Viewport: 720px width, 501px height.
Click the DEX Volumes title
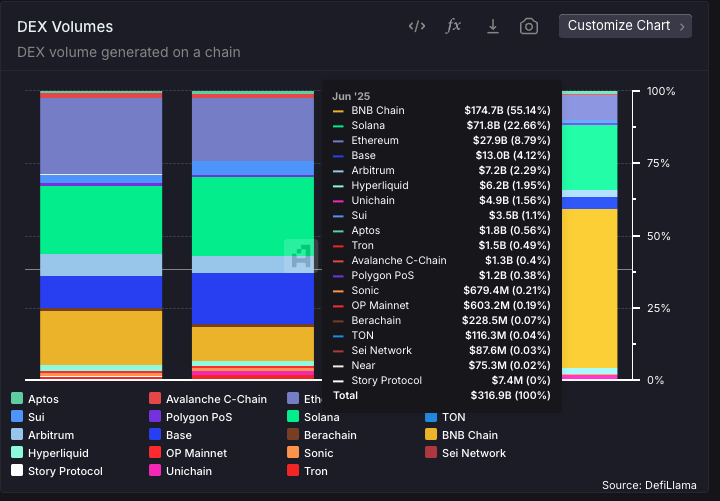pos(65,27)
